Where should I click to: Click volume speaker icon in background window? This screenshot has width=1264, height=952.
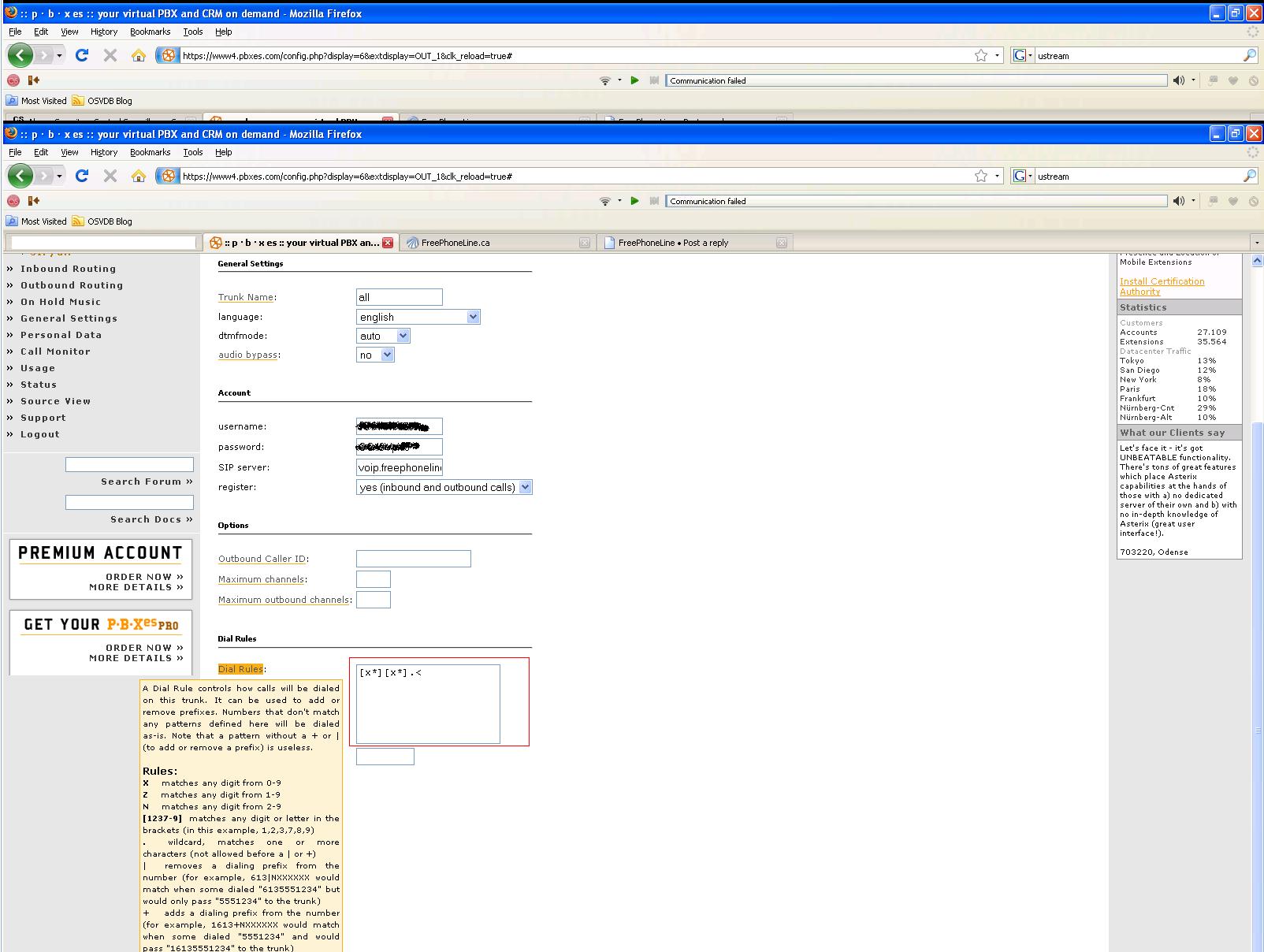pos(1179,80)
